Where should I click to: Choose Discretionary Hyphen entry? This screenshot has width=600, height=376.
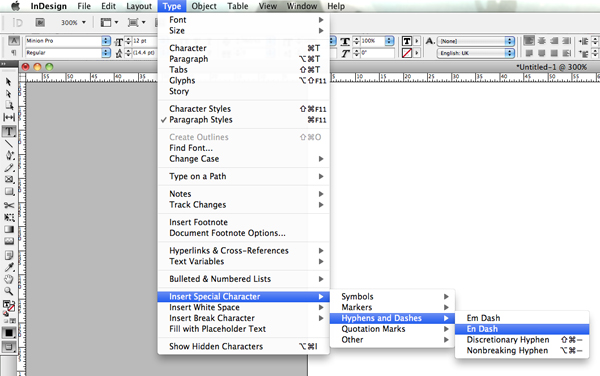click(x=522, y=340)
